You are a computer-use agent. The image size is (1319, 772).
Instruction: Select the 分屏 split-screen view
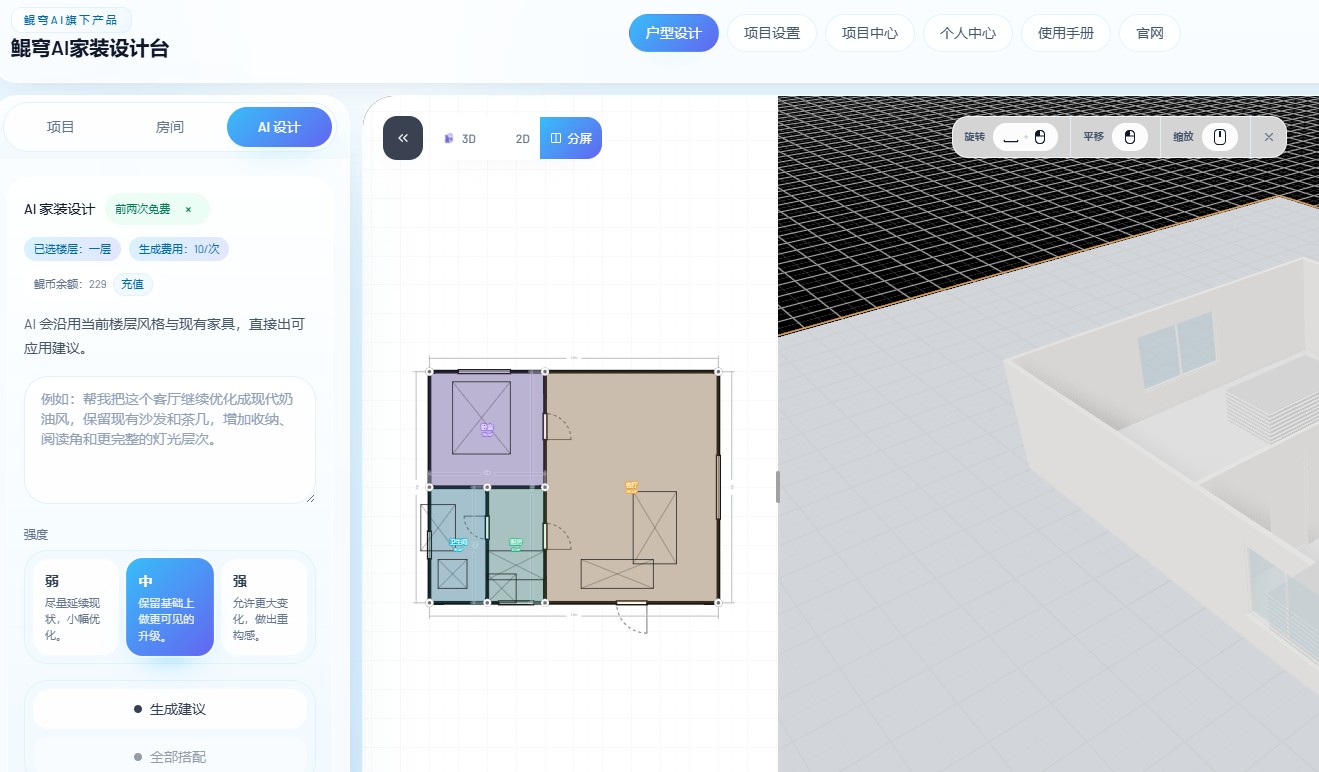pos(571,138)
